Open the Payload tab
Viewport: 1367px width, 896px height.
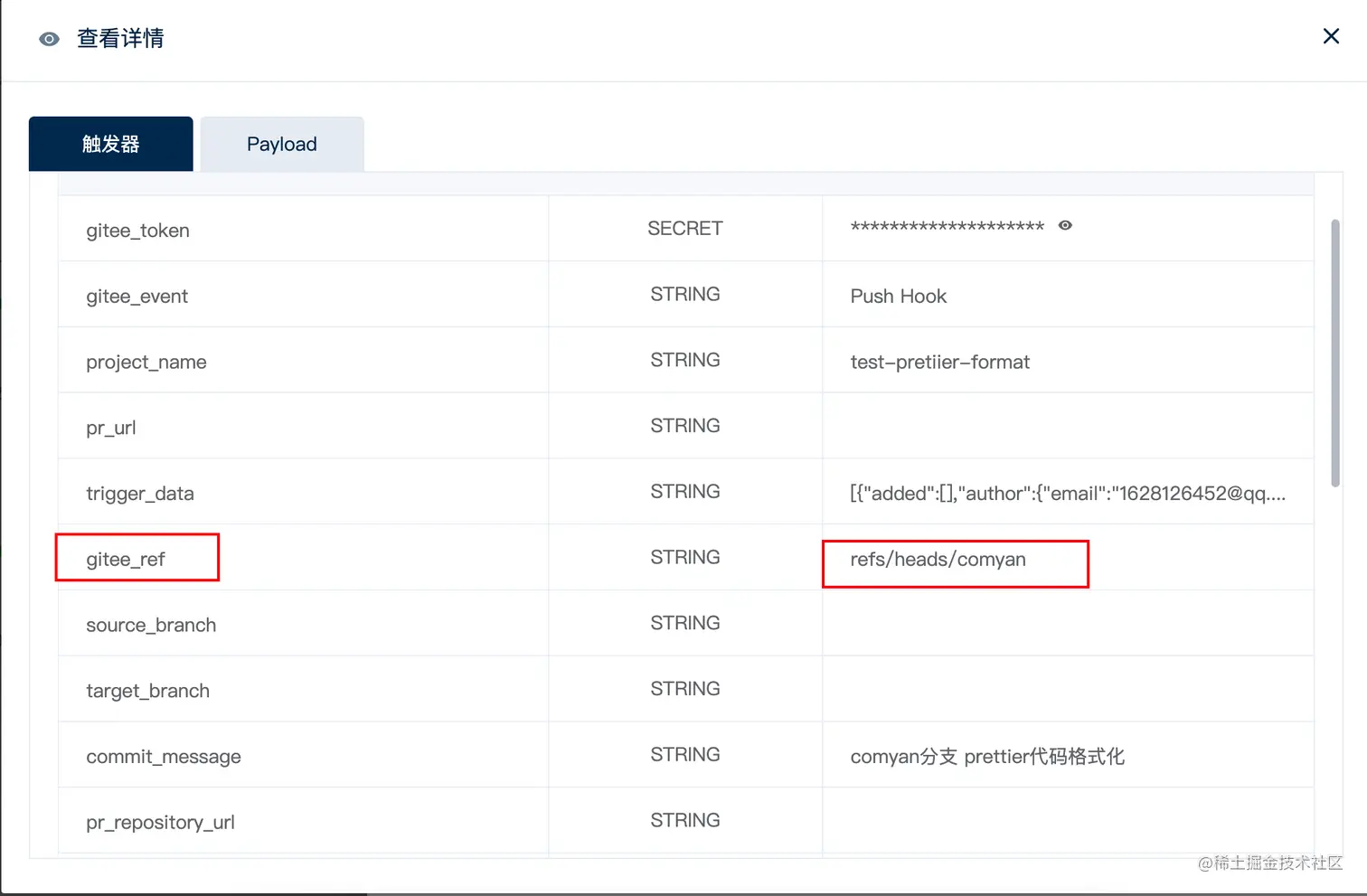point(282,144)
